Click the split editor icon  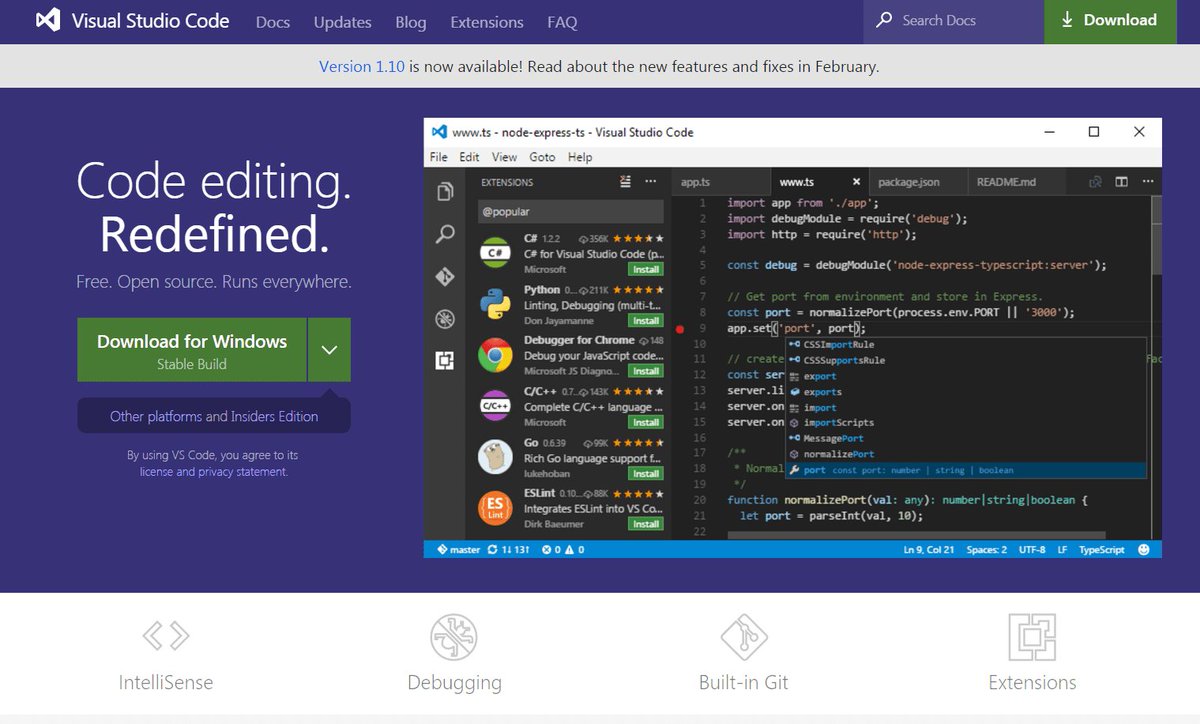click(x=1122, y=182)
